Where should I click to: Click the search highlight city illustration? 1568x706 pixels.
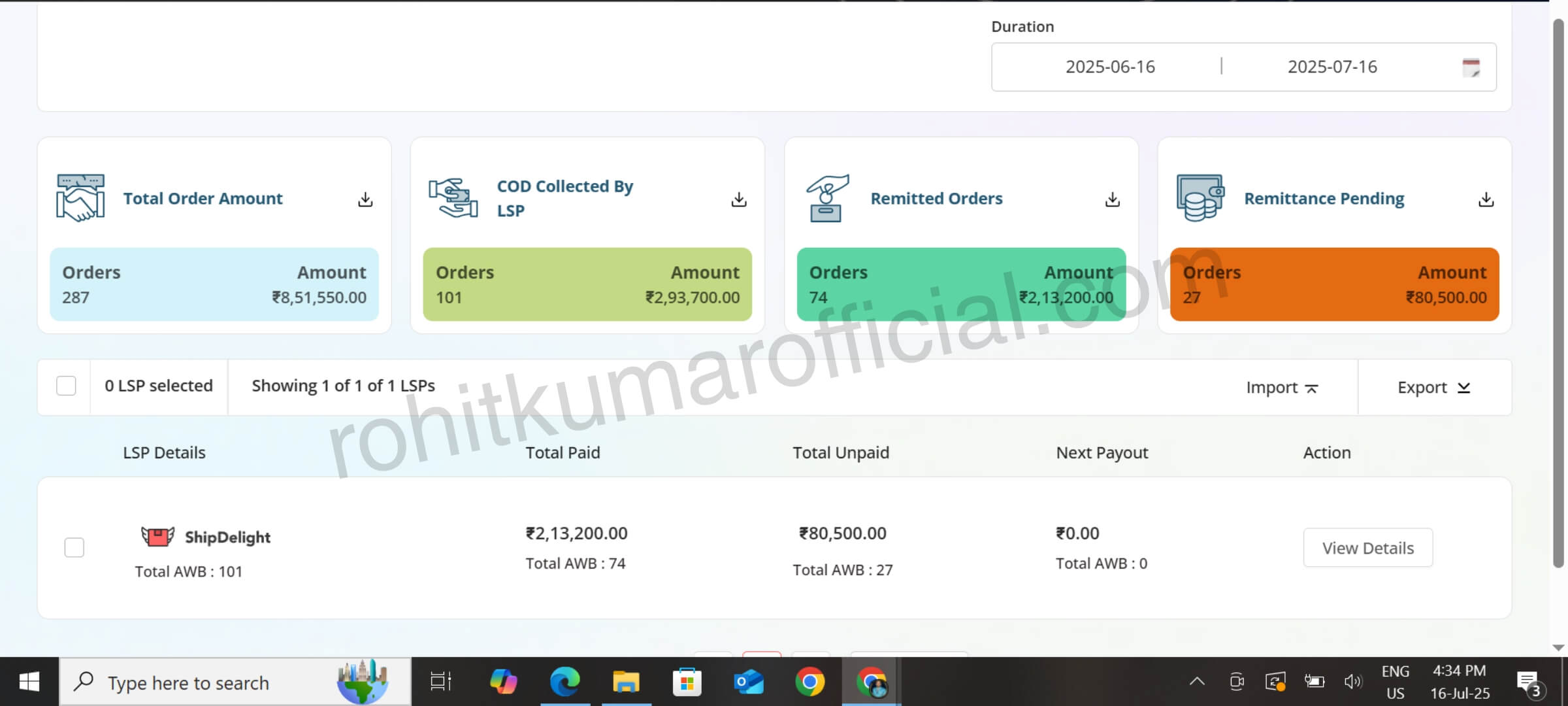363,682
